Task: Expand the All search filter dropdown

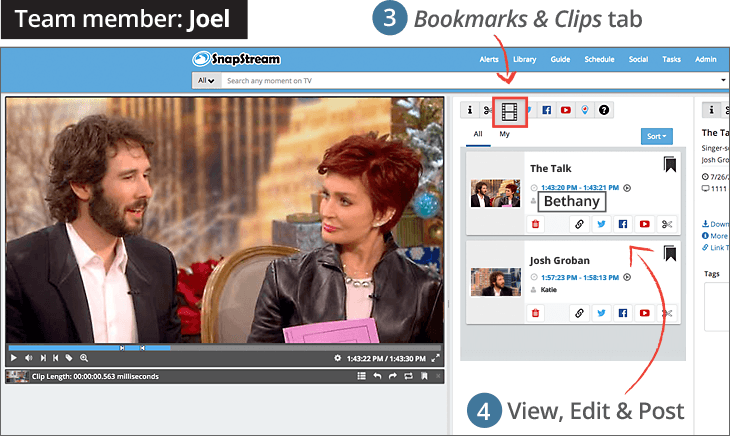Action: [x=206, y=79]
